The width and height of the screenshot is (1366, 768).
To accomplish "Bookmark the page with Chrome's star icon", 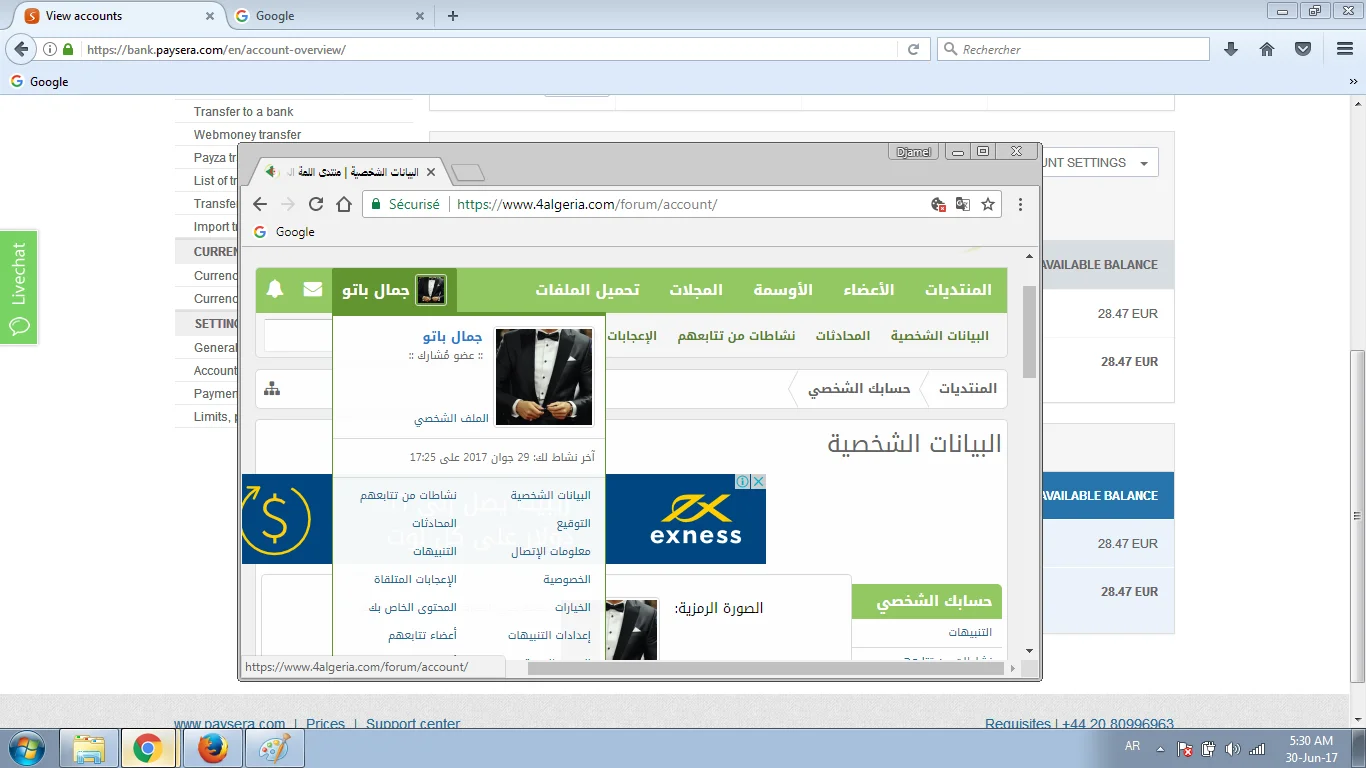I will coord(988,204).
